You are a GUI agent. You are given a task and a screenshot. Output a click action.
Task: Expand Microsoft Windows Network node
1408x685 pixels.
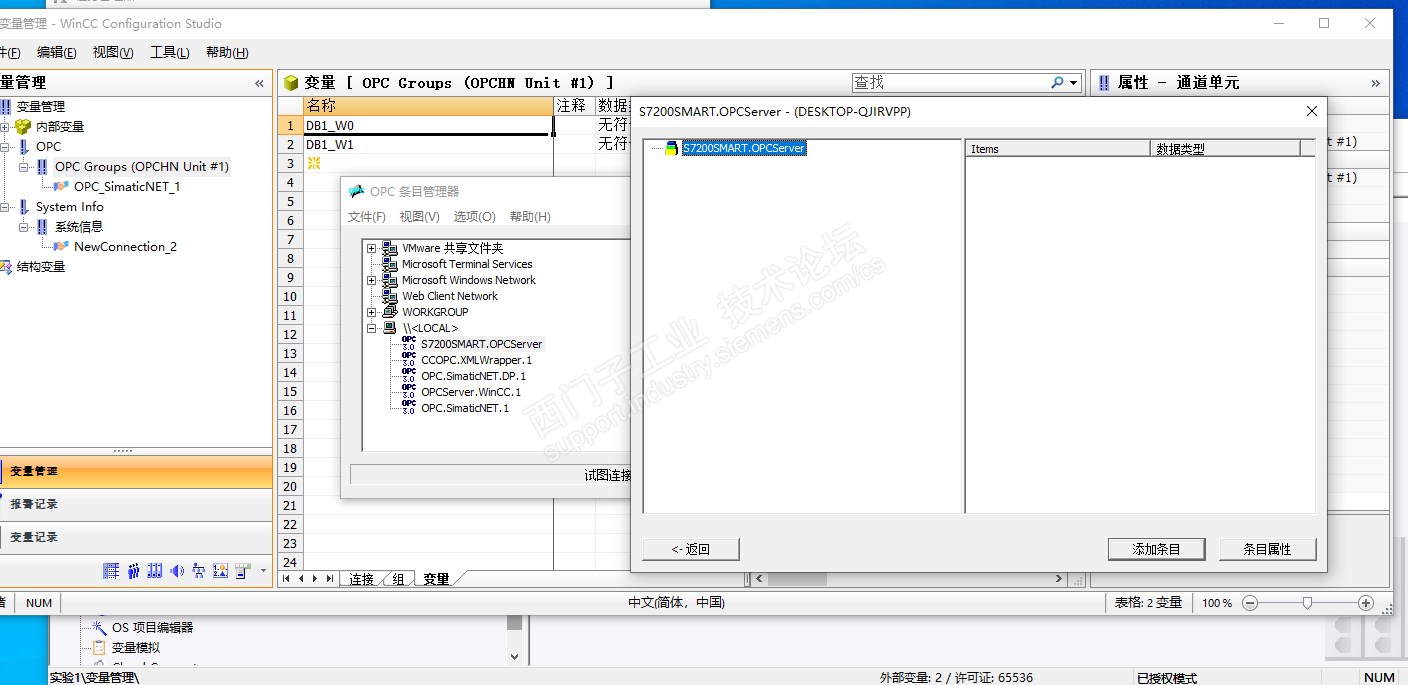tap(372, 280)
